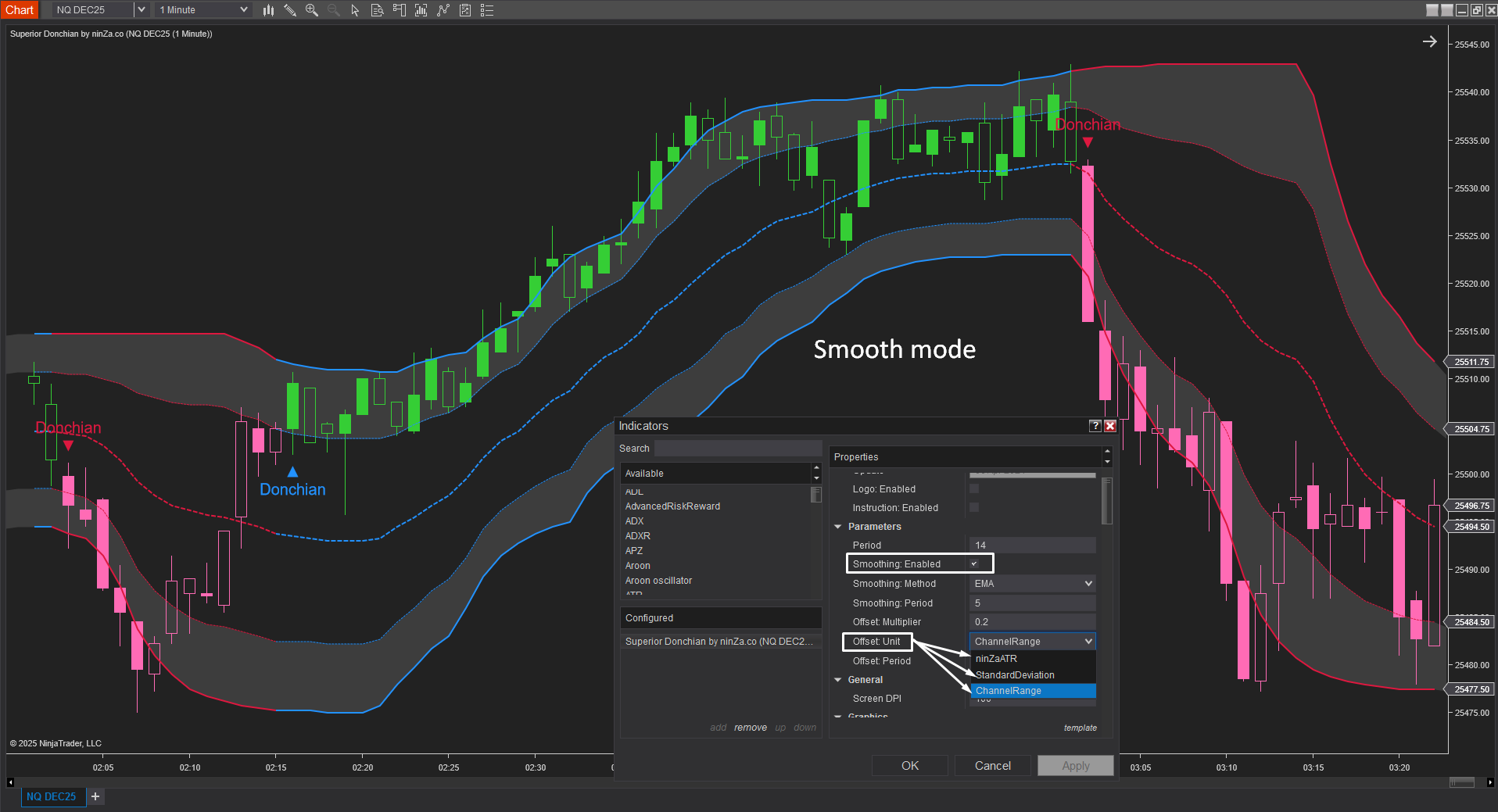Image resolution: width=1498 pixels, height=812 pixels.
Task: Uncheck the Smoothing: Enabled checkbox
Action: [x=974, y=563]
